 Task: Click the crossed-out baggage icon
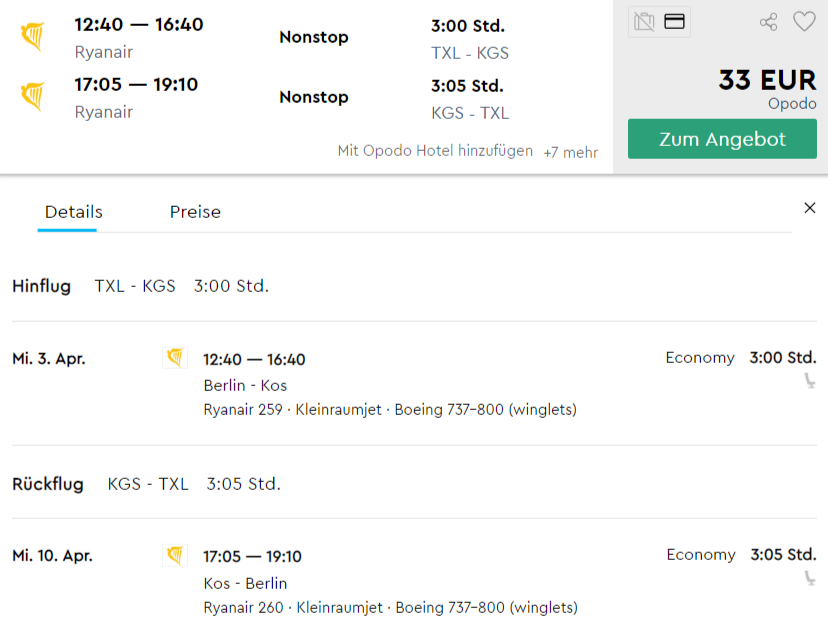[642, 20]
